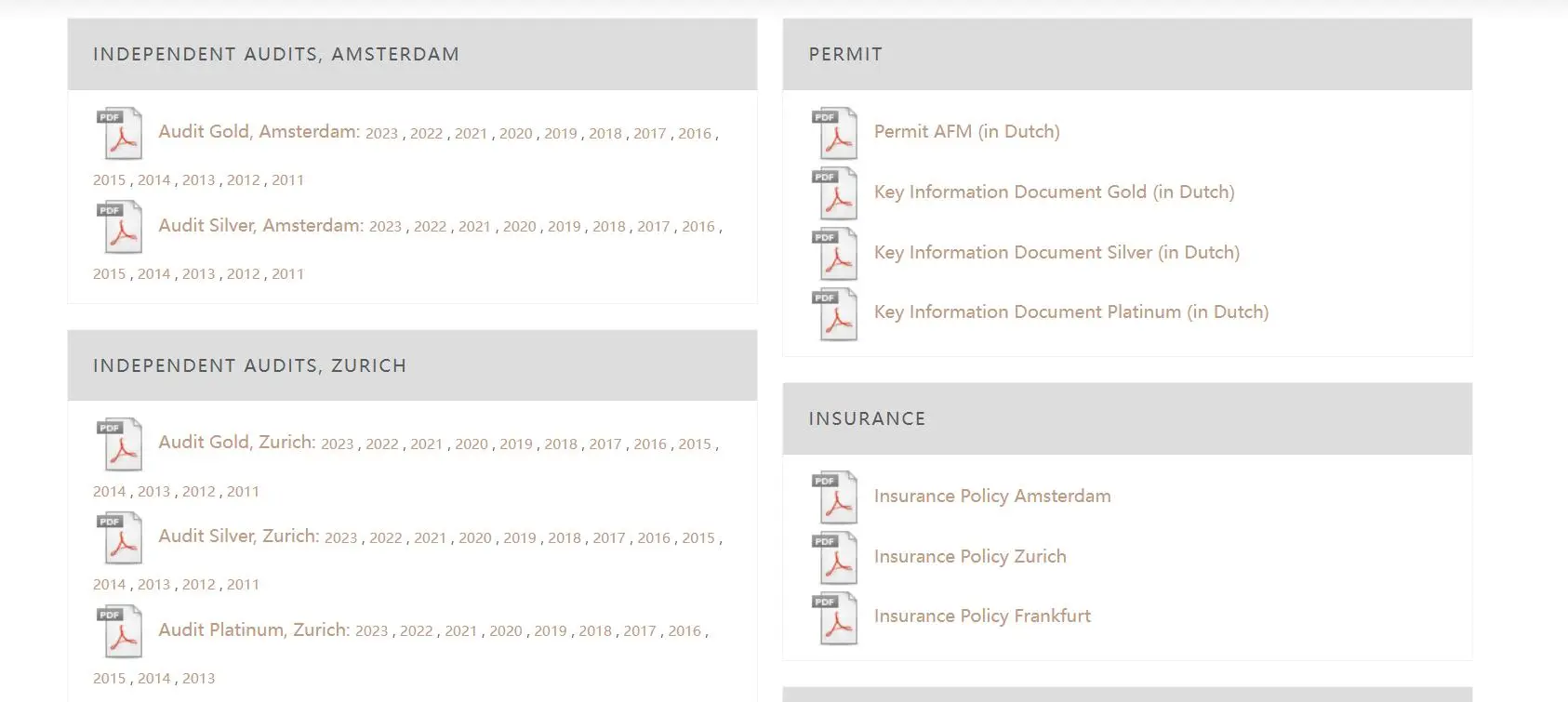Open the 2016 Audit Silver, Amsterdam report
Image resolution: width=1568 pixels, height=702 pixels.
click(698, 227)
